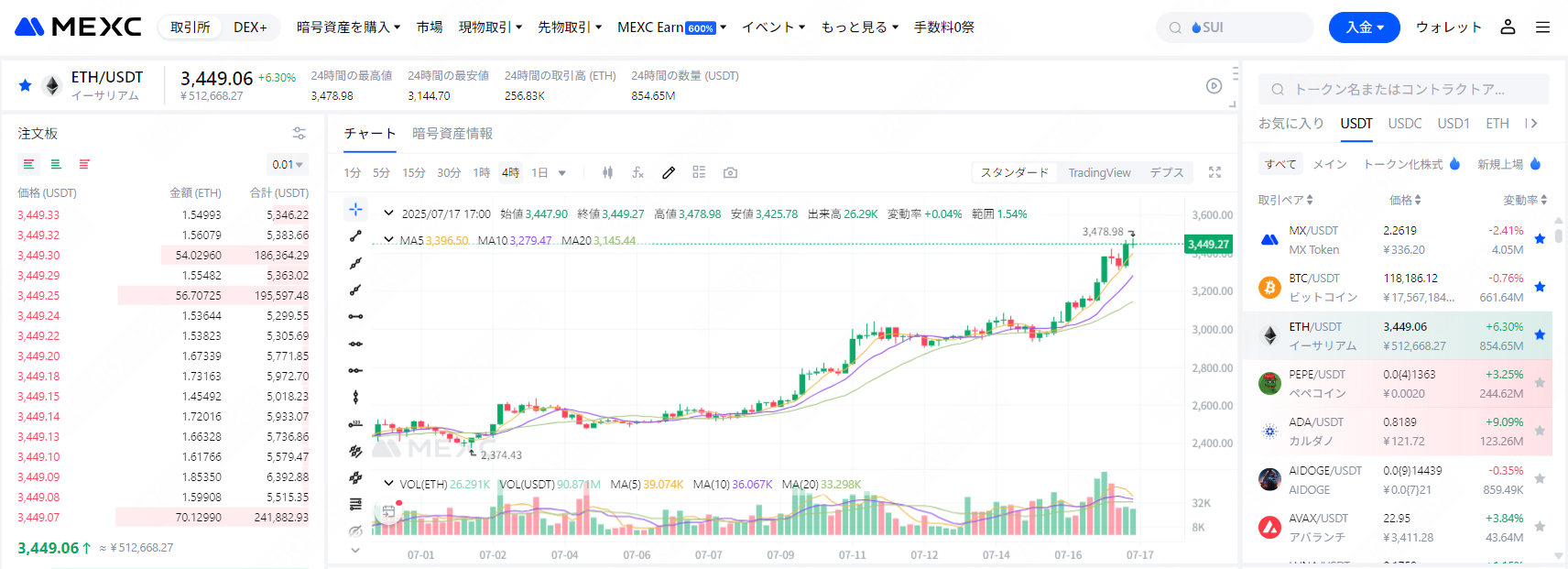Select the 15分 timeframe
The height and width of the screenshot is (569, 1568).
click(x=414, y=172)
